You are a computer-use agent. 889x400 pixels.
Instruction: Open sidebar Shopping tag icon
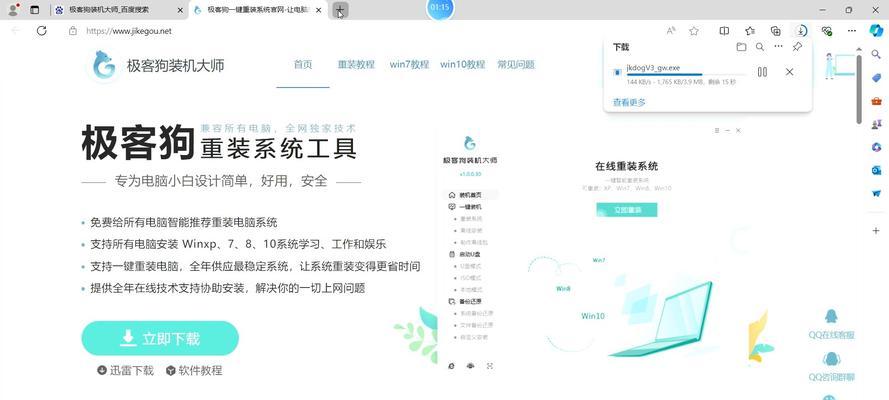pos(877,78)
